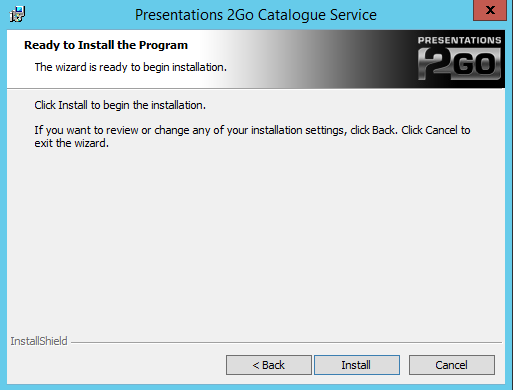Click the exit the wizard text line
The height and width of the screenshot is (390, 513).
pos(72,143)
